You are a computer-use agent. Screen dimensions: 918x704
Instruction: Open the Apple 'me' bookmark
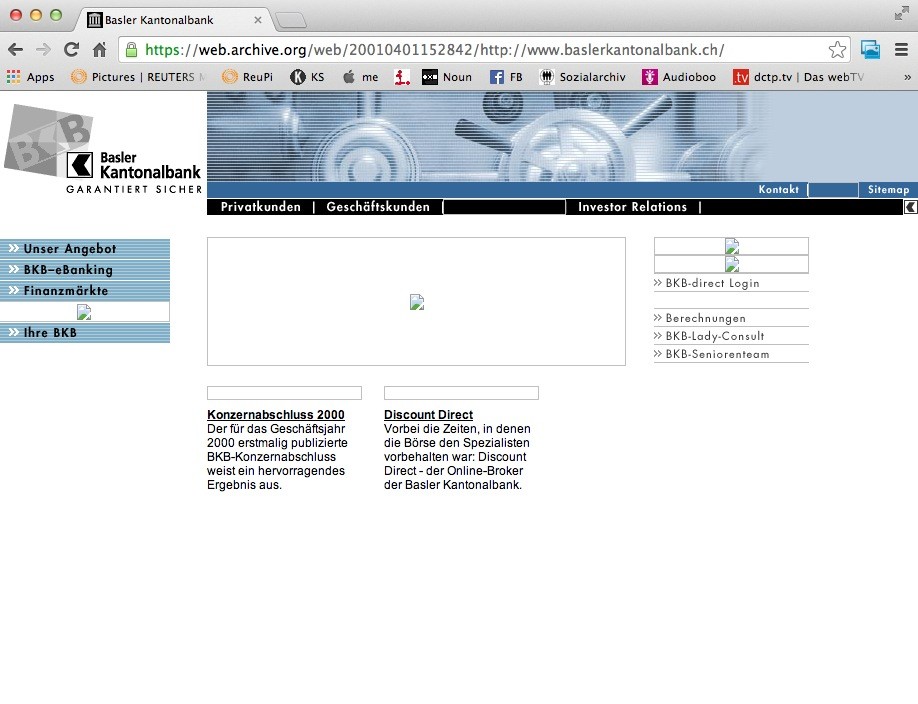[361, 77]
